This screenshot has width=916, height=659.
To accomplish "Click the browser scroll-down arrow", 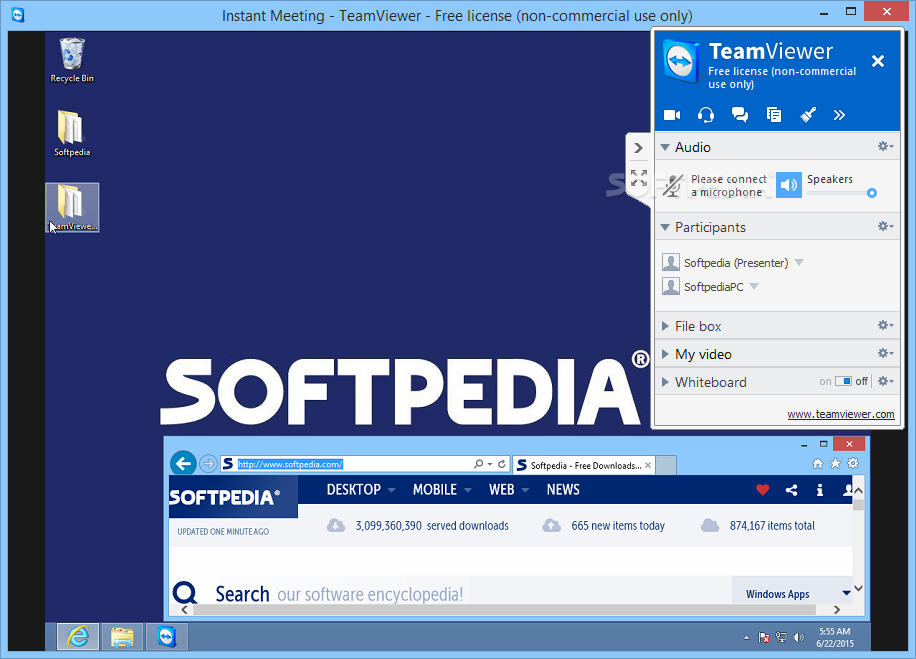I will click(x=858, y=588).
